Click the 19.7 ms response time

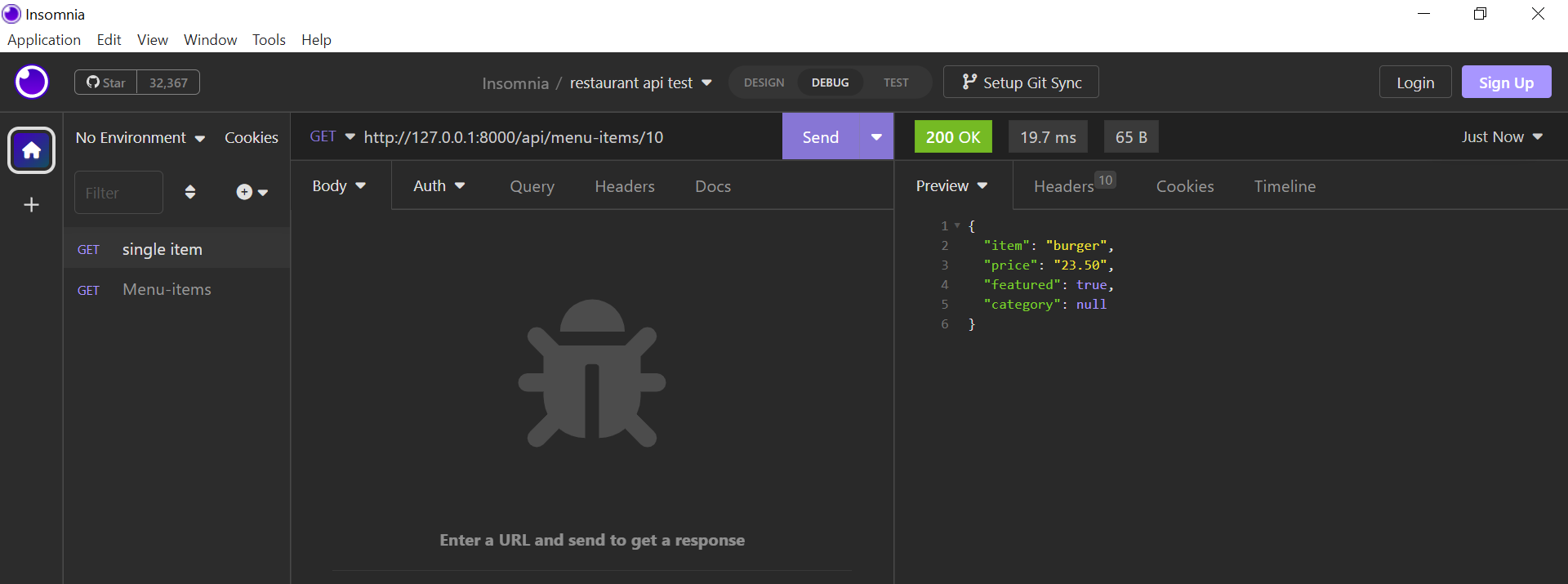(1048, 136)
